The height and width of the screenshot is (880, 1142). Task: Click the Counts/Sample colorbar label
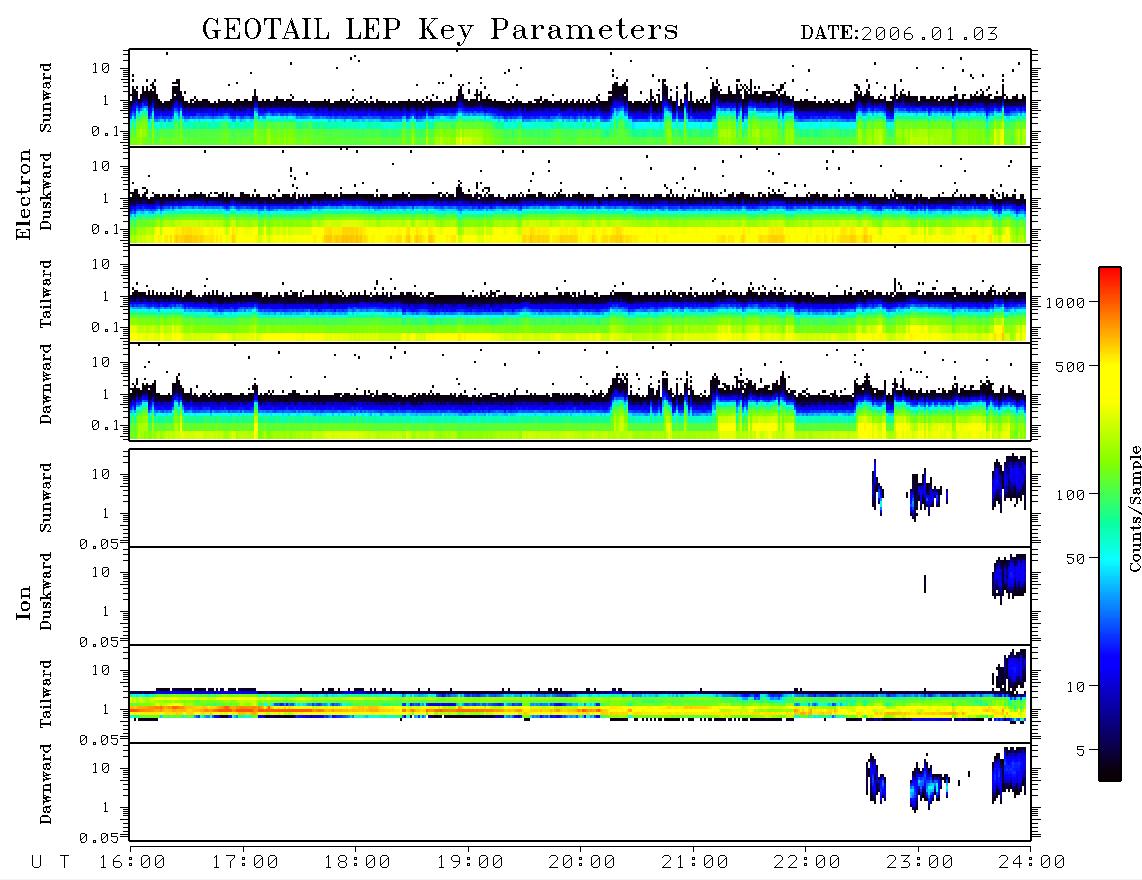1134,508
